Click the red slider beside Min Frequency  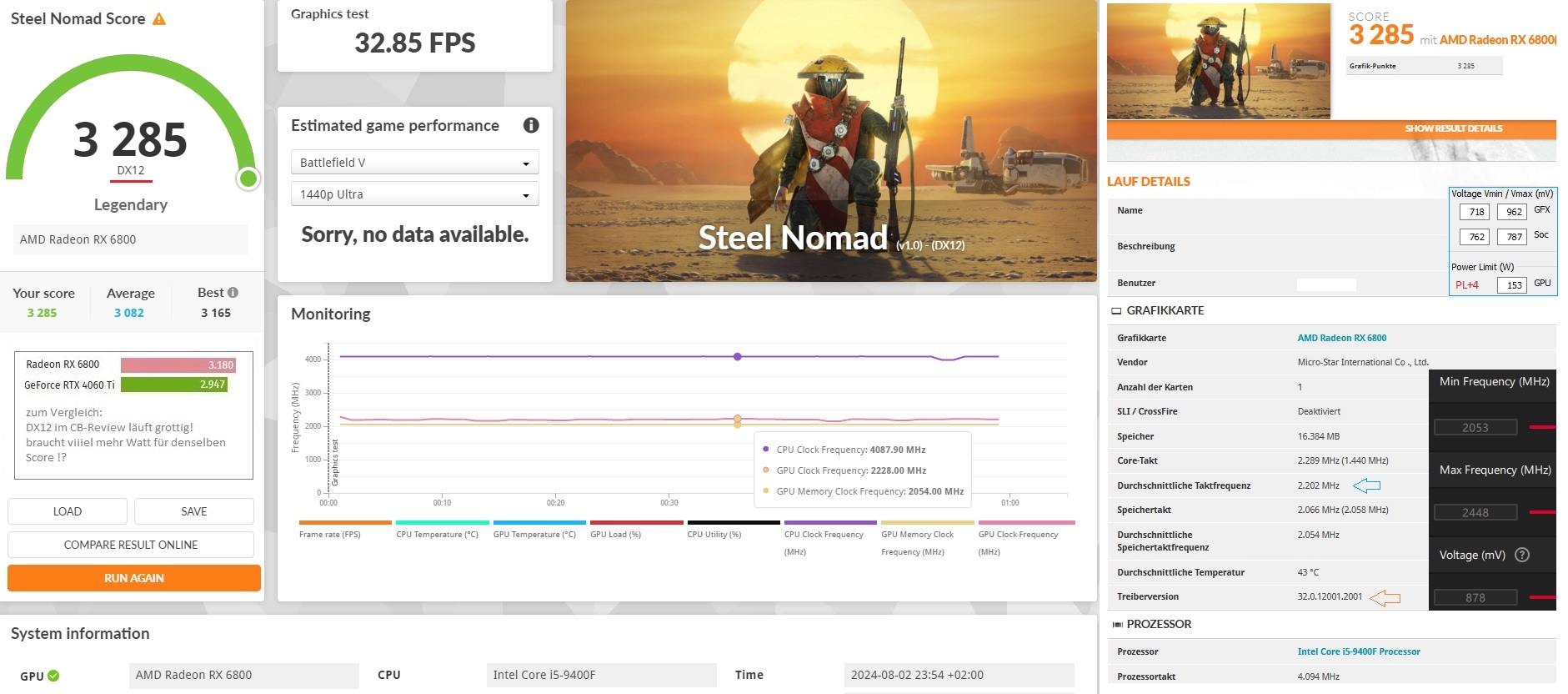[1543, 427]
